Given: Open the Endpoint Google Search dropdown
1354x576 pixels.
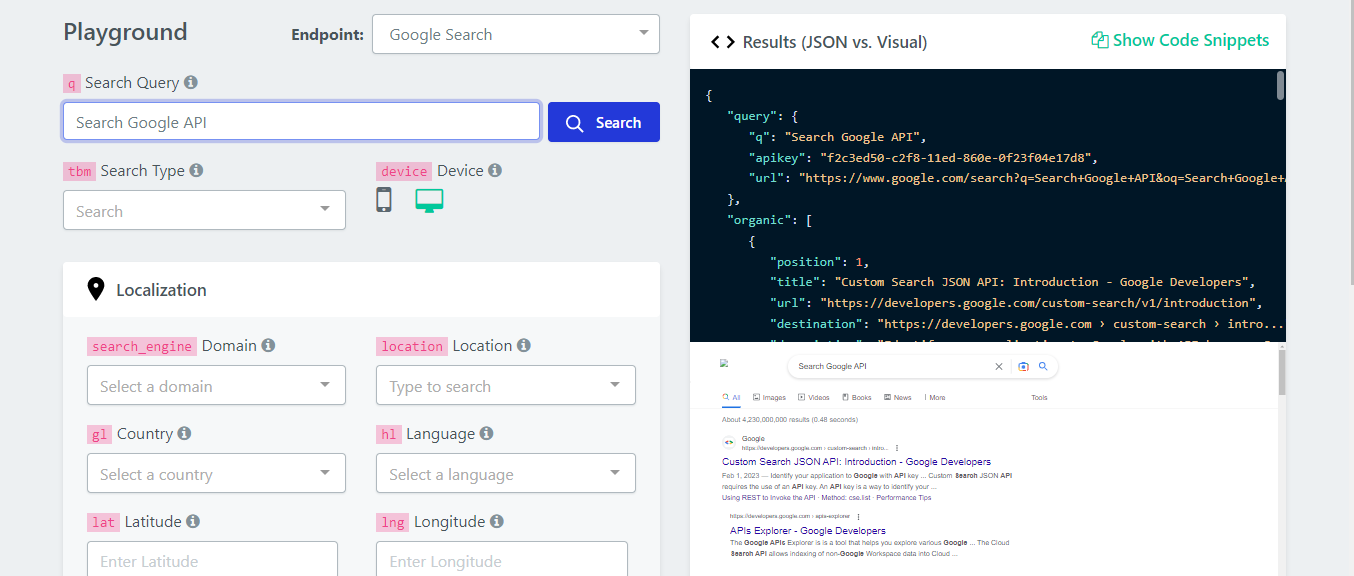Looking at the screenshot, I should (x=516, y=34).
